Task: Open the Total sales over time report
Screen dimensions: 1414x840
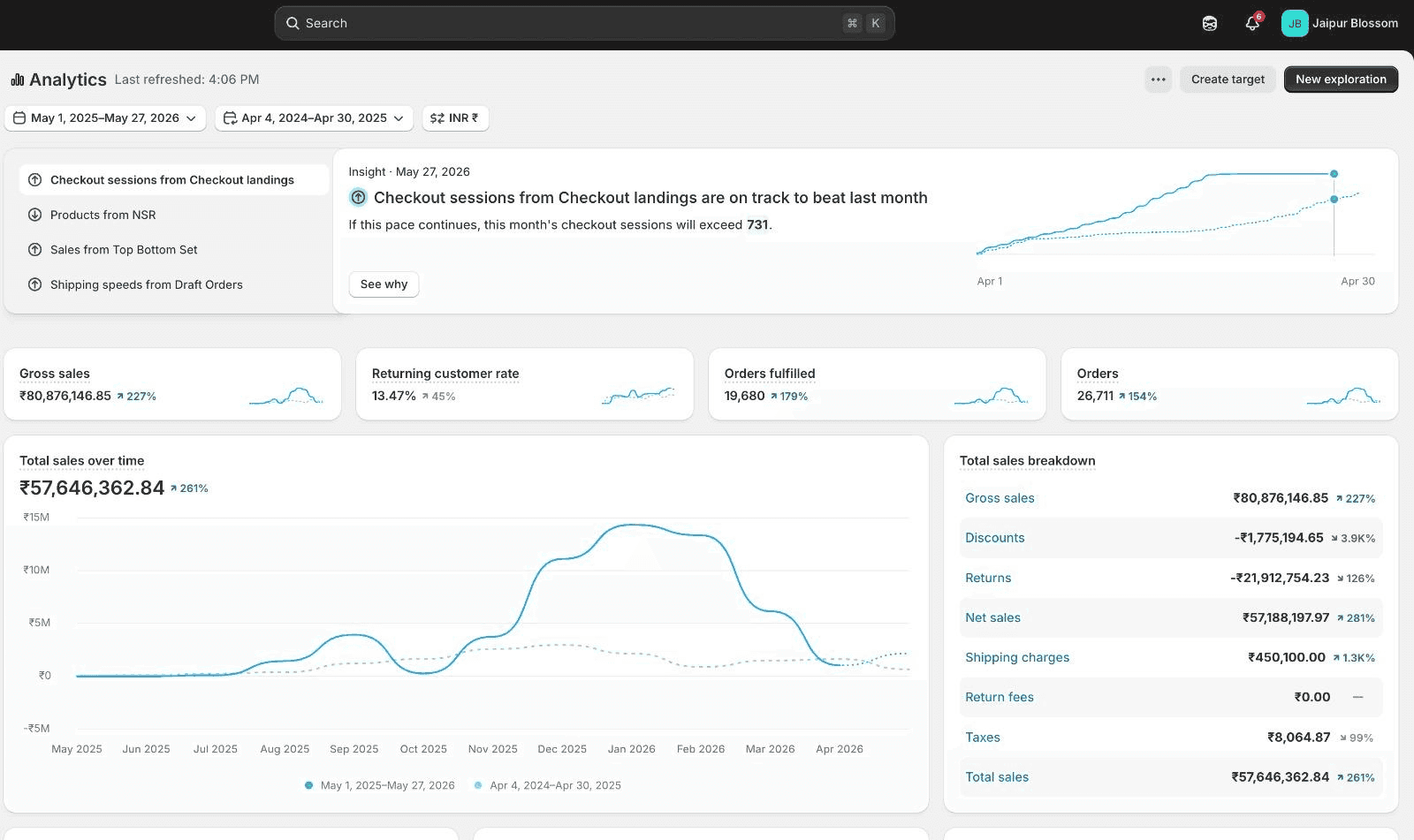Action: tap(81, 461)
